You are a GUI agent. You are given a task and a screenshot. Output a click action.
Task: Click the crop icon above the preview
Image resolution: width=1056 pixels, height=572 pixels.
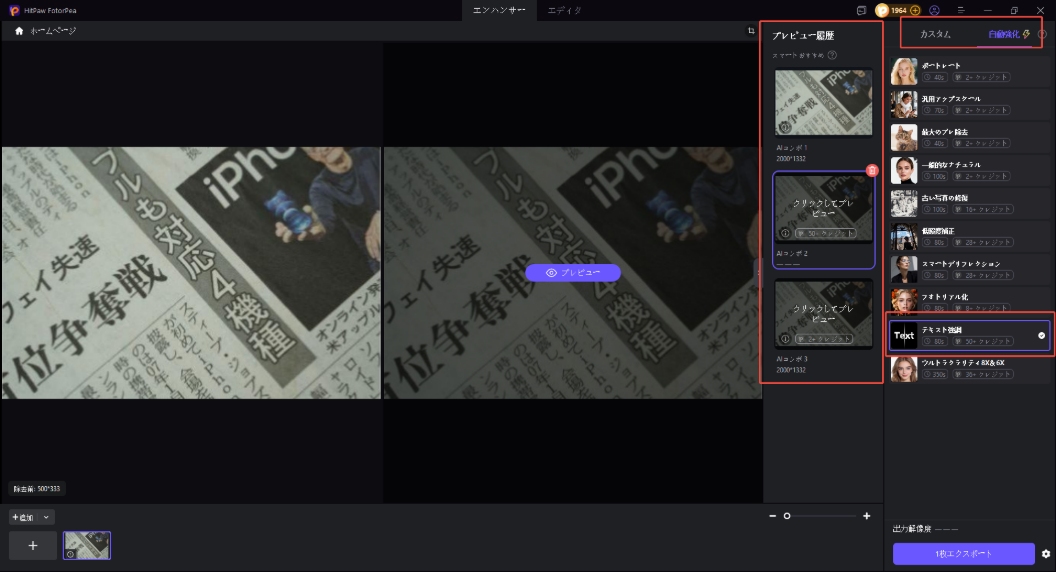[751, 31]
